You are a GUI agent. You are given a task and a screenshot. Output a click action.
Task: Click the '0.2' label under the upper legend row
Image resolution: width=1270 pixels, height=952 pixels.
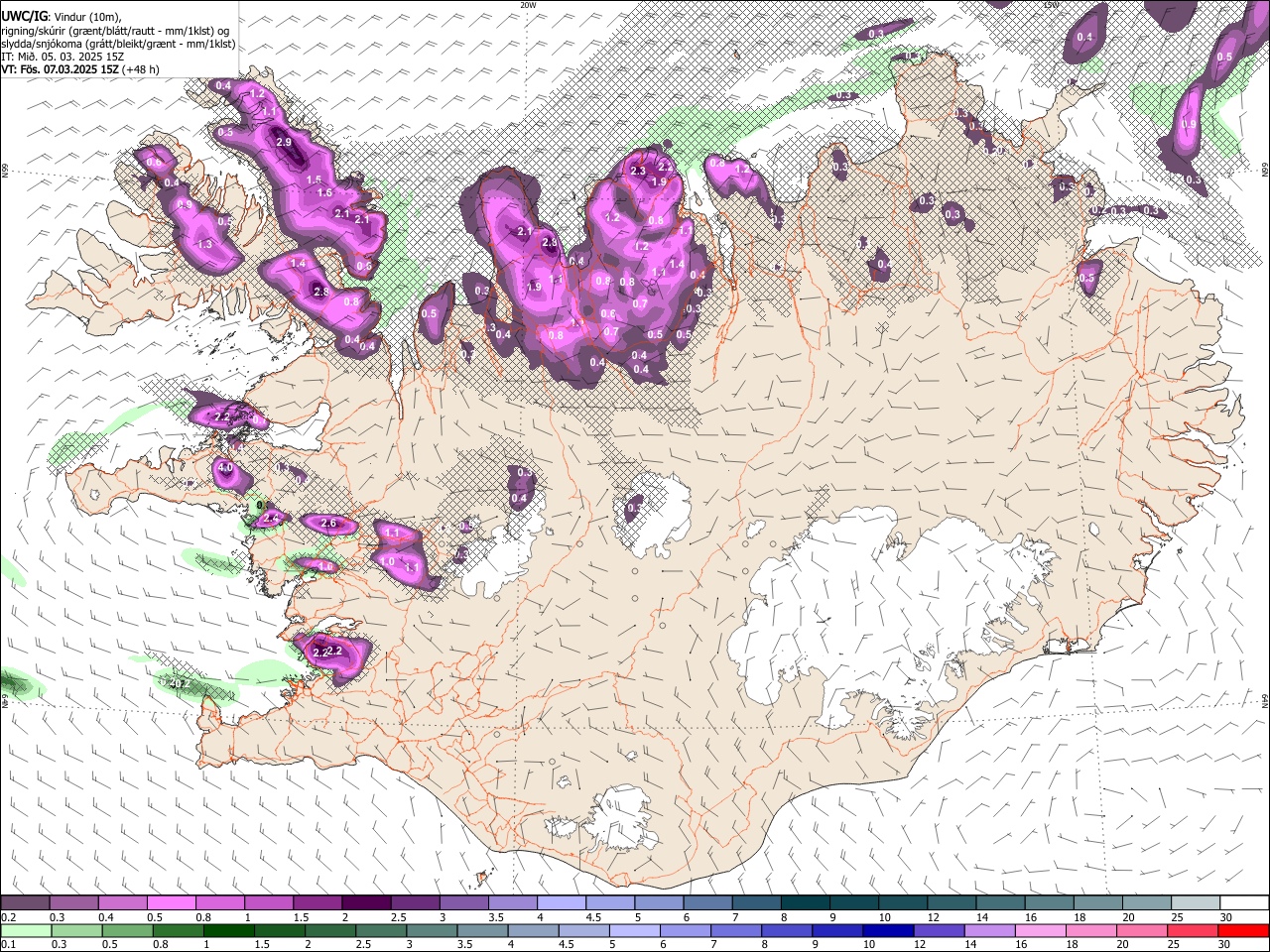pos(9,917)
